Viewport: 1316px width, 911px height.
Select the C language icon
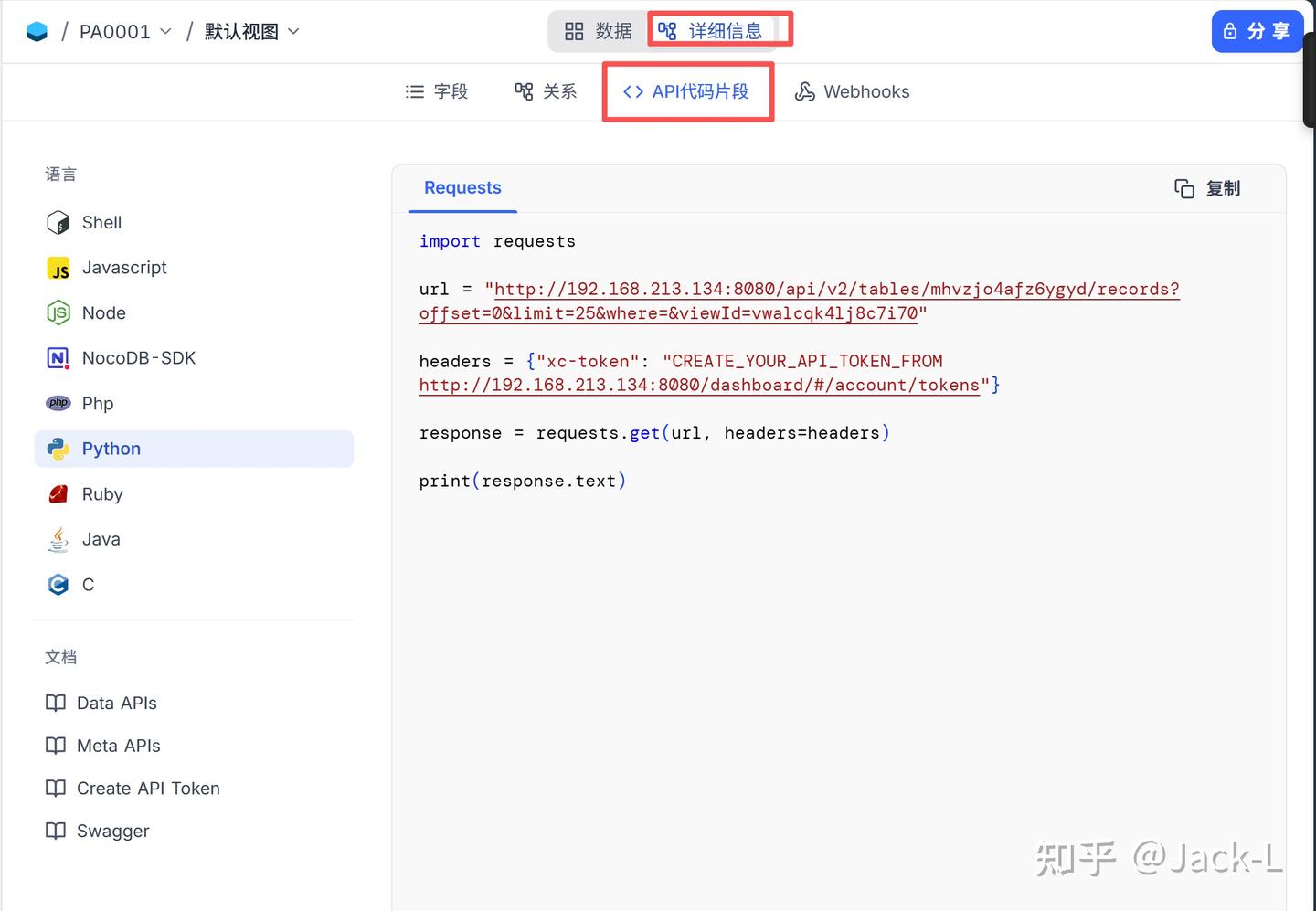click(58, 585)
